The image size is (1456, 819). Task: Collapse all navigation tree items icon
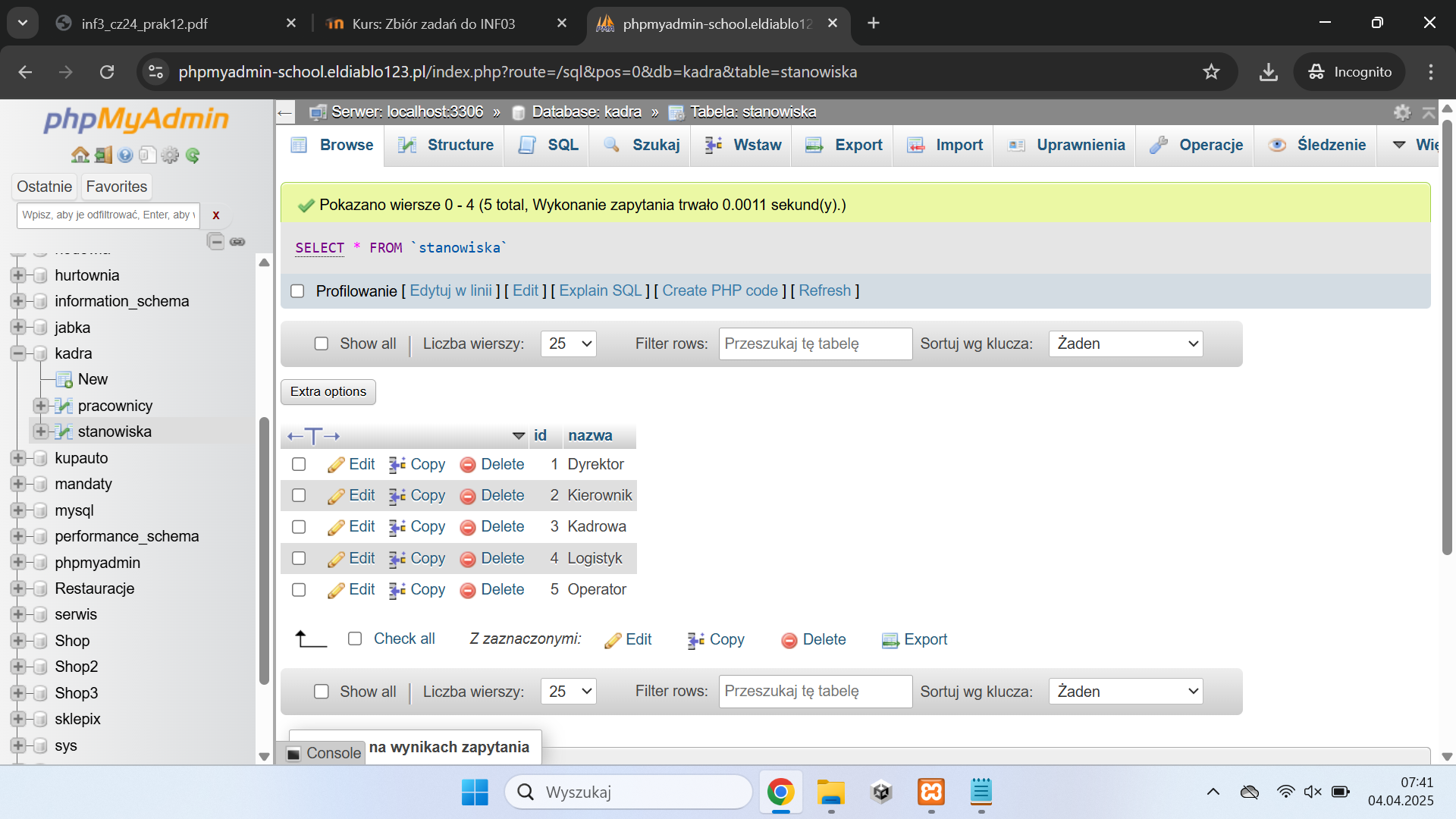(216, 242)
